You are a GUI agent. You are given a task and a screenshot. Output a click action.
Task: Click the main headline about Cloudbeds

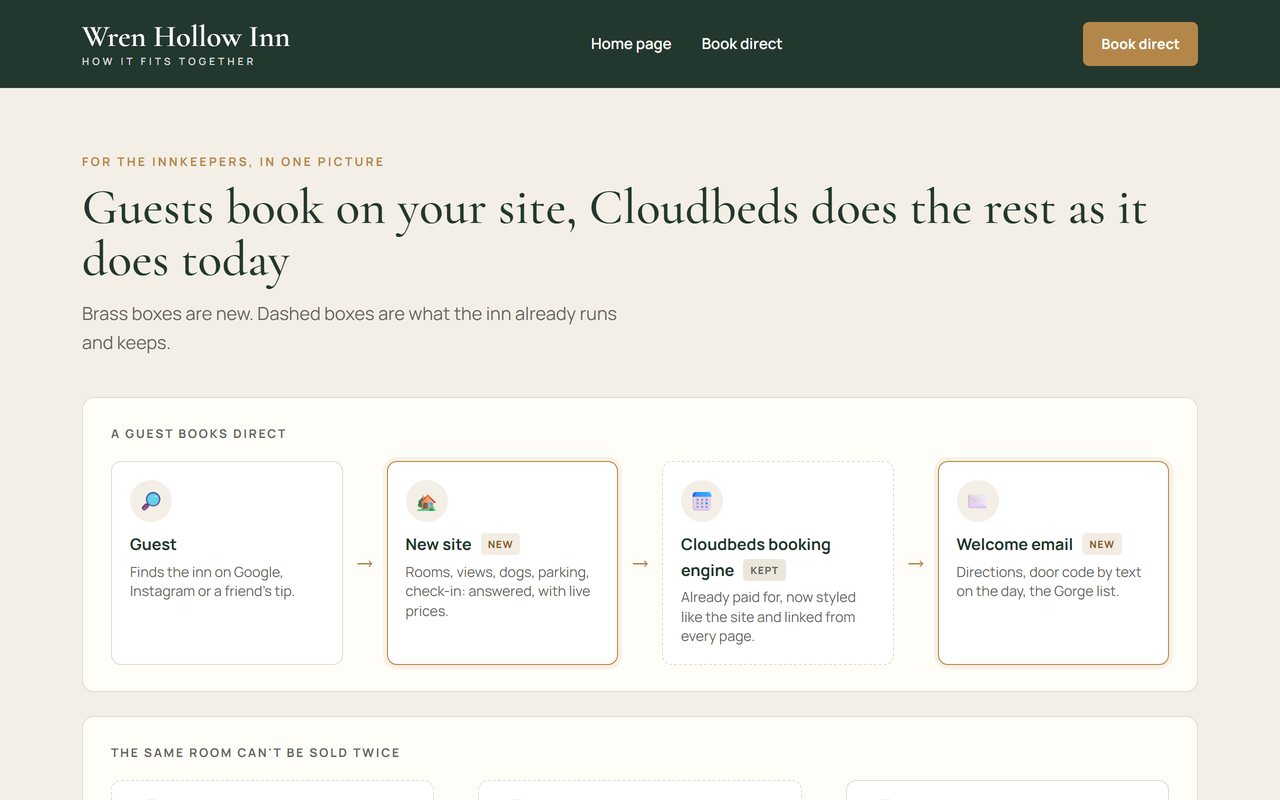(614, 234)
